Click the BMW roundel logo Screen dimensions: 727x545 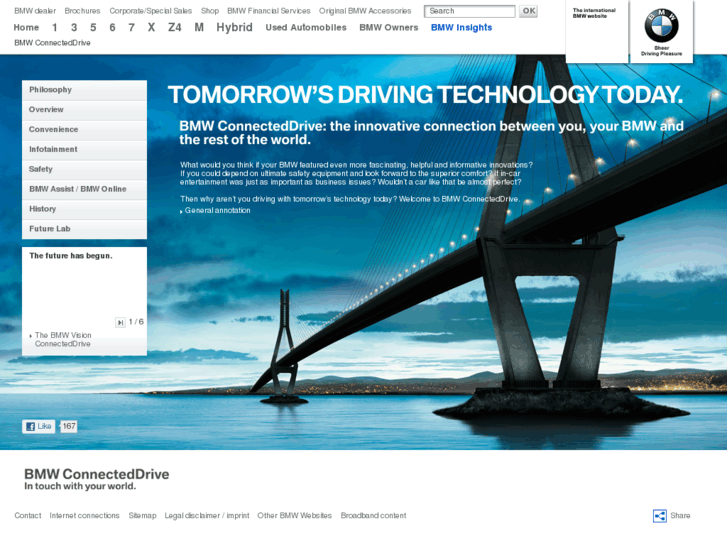[x=661, y=26]
